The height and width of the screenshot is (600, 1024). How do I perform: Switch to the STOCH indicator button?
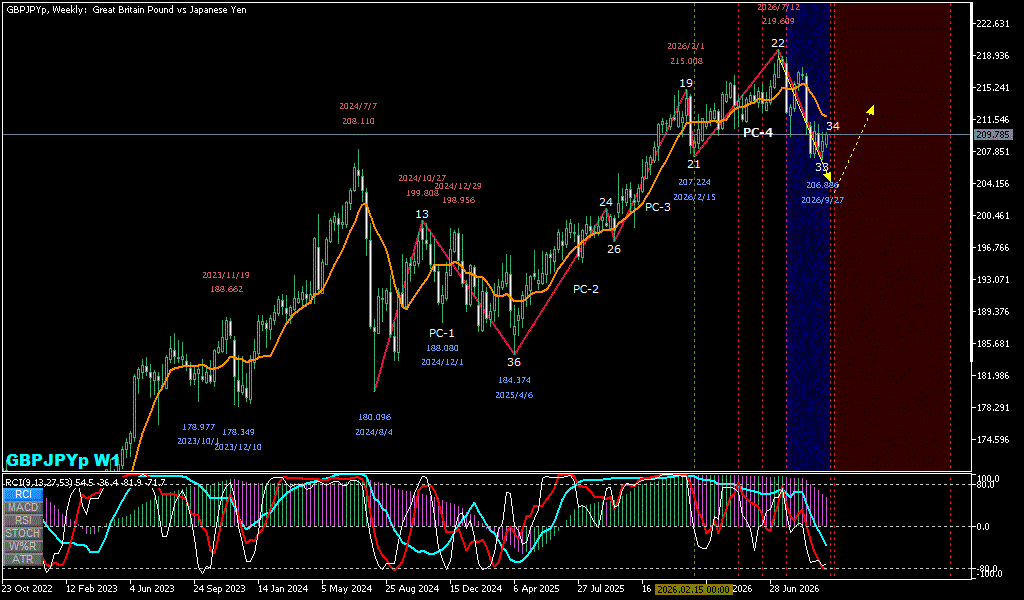point(23,533)
